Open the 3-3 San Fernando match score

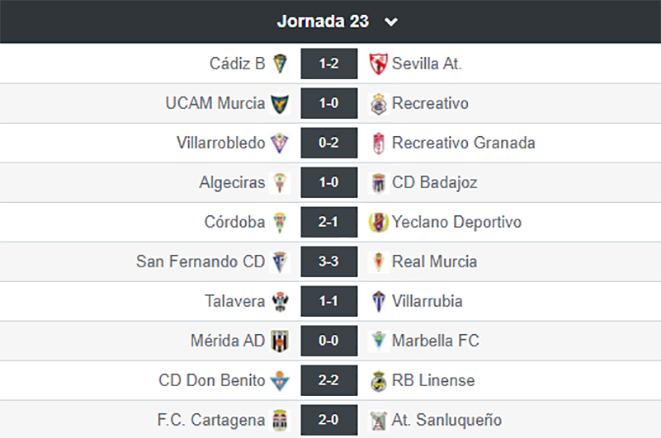point(329,262)
